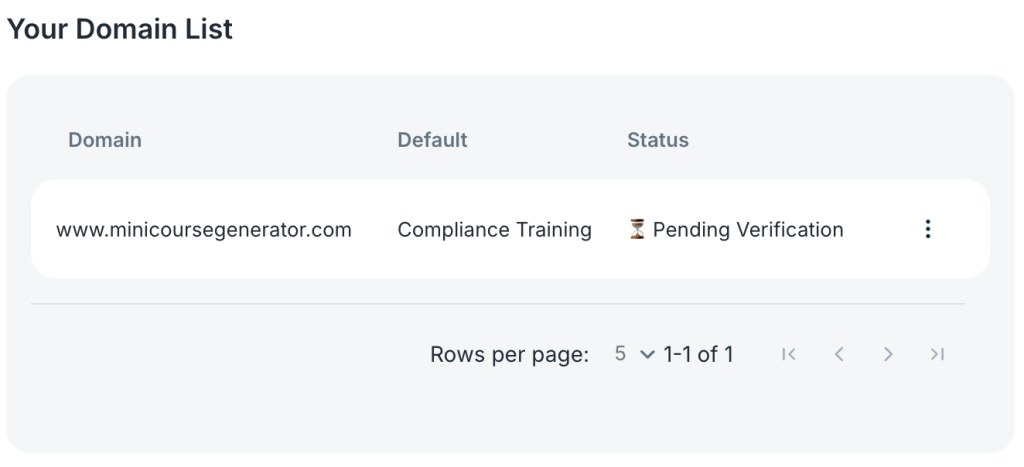This screenshot has width=1024, height=467.
Task: Click the Domain column header
Action: coord(105,140)
